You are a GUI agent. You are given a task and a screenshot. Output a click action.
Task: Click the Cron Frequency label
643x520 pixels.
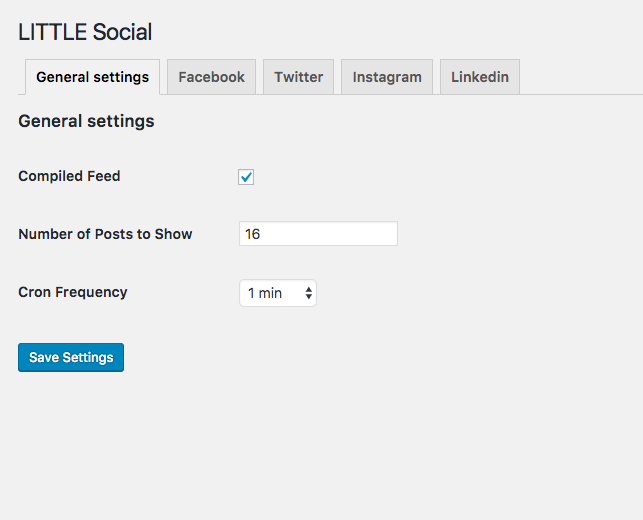(x=73, y=292)
